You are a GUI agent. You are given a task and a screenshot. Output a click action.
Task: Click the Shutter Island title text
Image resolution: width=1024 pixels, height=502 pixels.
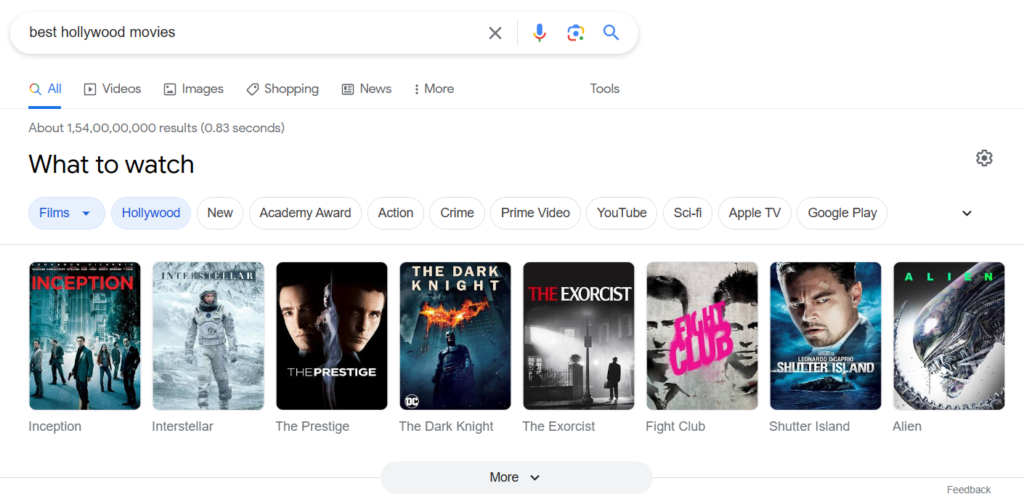click(x=809, y=426)
